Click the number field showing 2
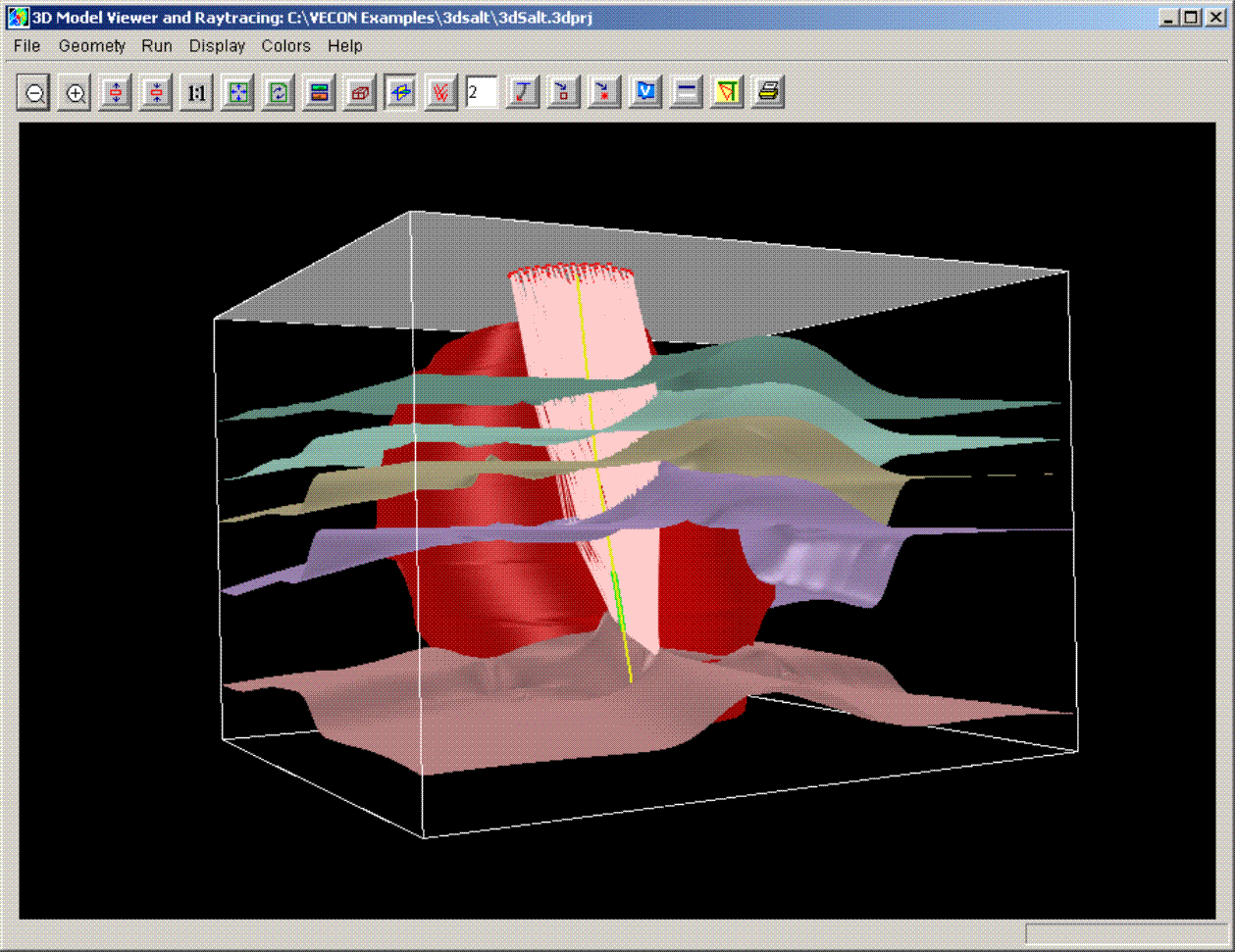The width and height of the screenshot is (1235, 952). 482,93
